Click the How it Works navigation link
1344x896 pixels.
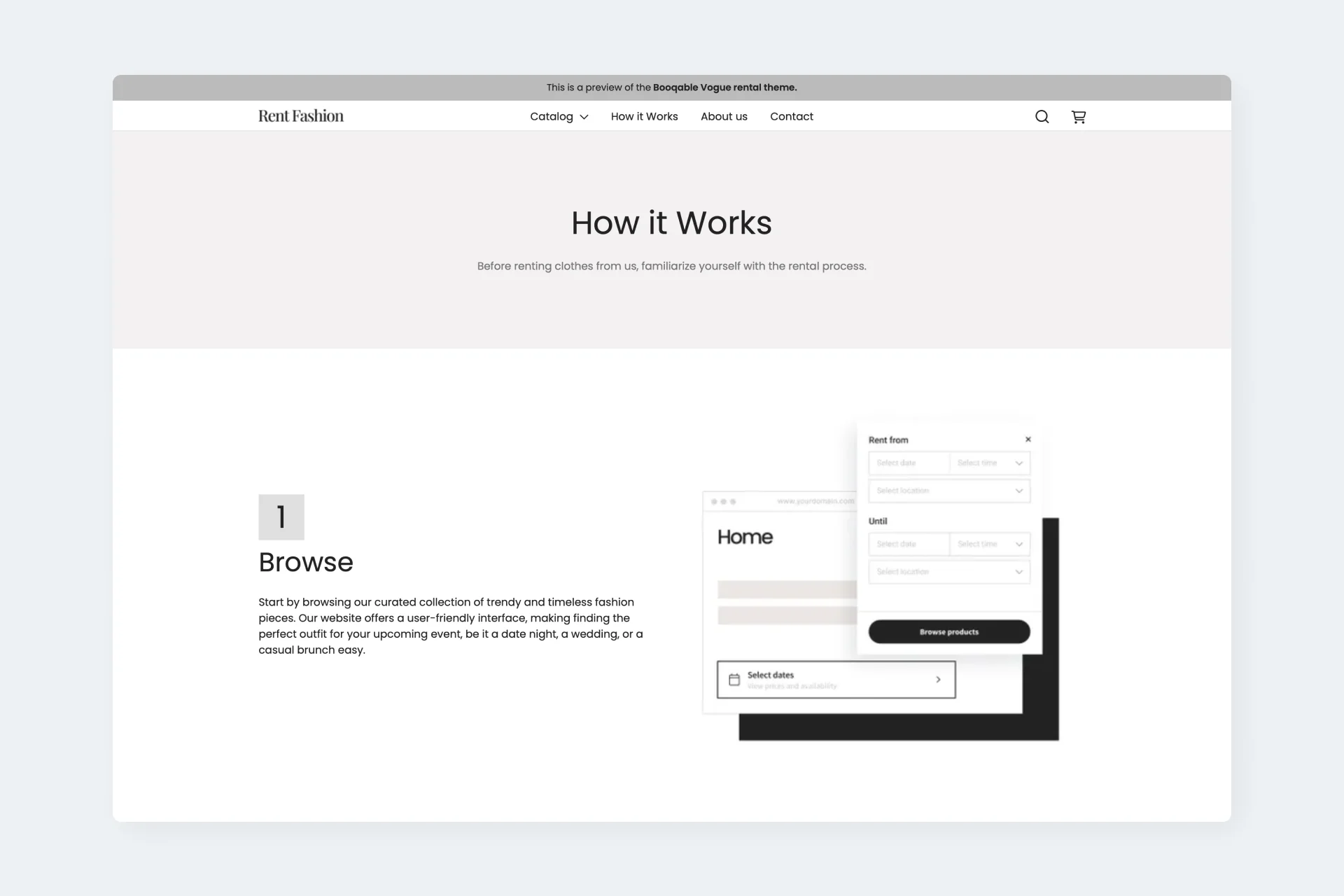(644, 116)
